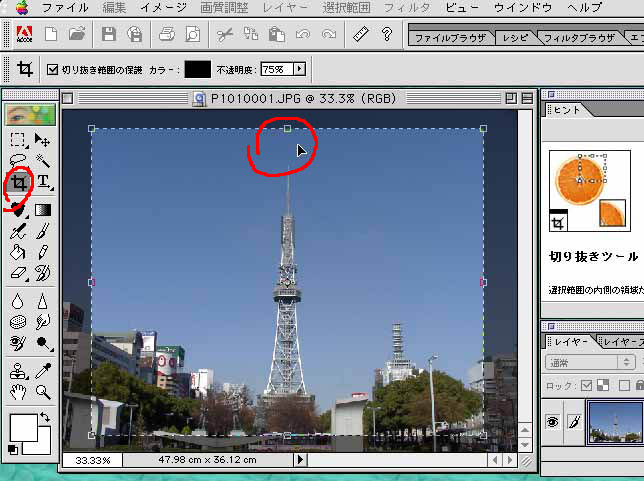The width and height of the screenshot is (644, 481).
Task: Open the 不透明度 opacity arrow popup
Action: [298, 71]
